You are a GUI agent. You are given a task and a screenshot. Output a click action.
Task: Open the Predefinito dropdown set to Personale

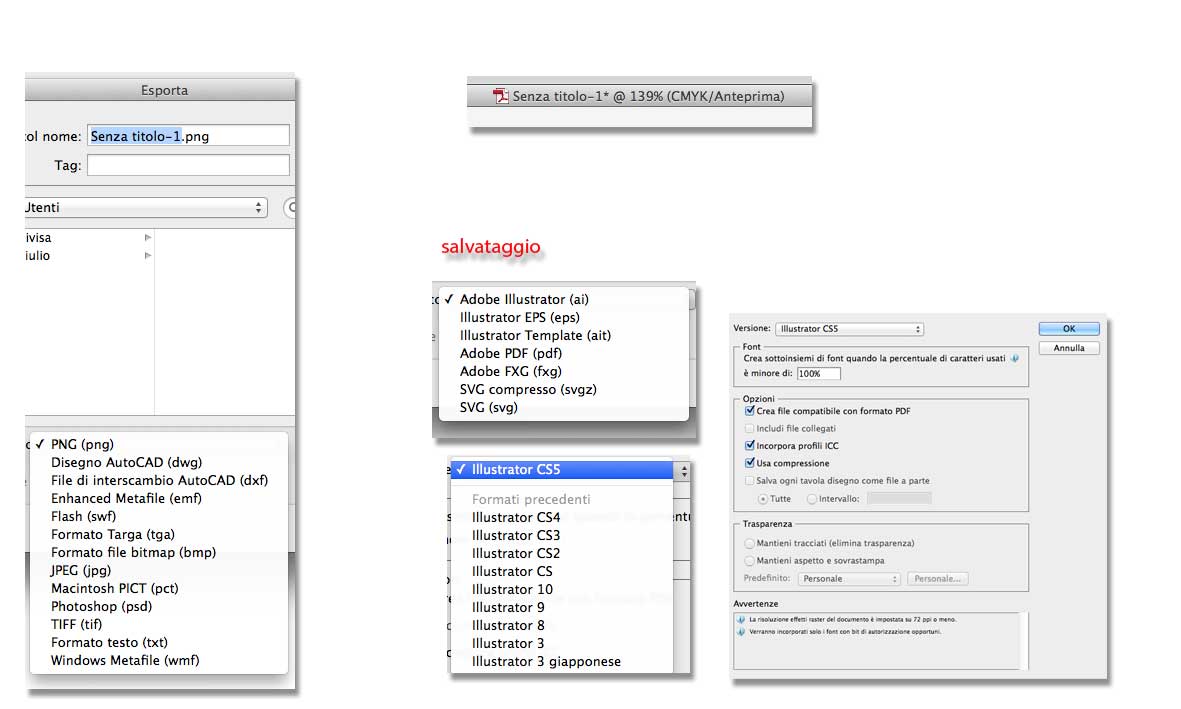849,579
